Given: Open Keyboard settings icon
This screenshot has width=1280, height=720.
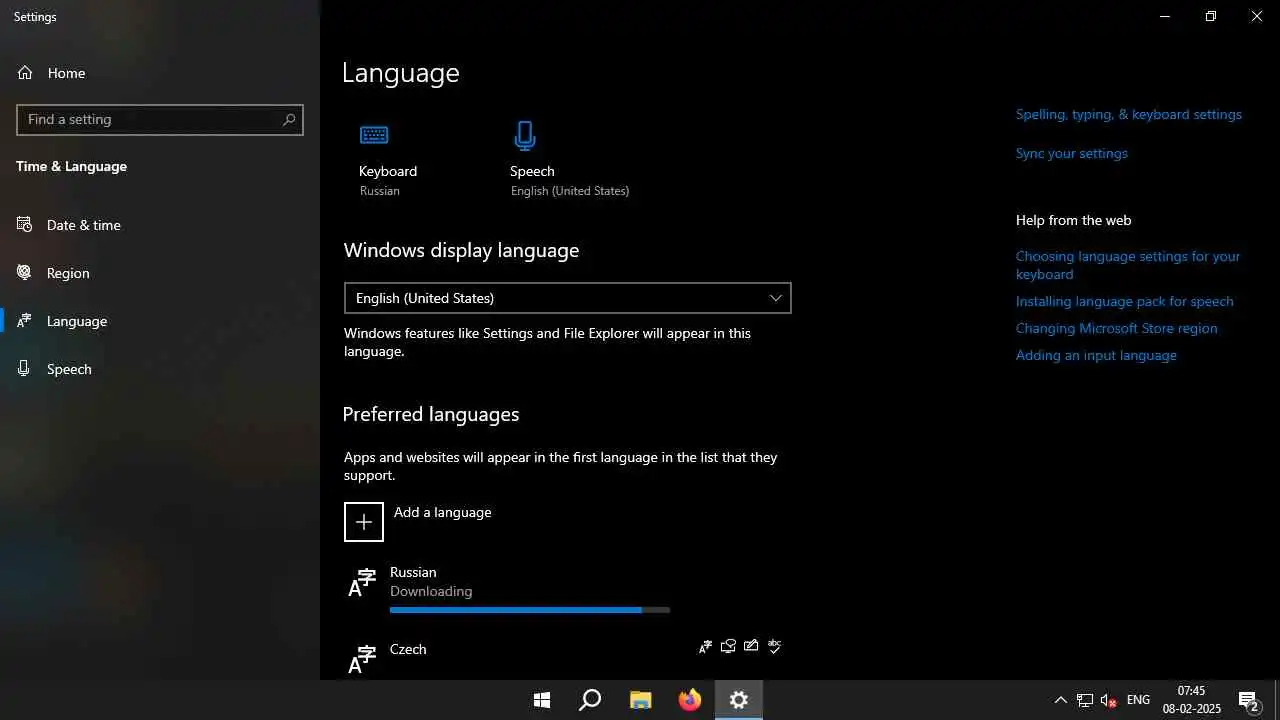Looking at the screenshot, I should coord(374,135).
